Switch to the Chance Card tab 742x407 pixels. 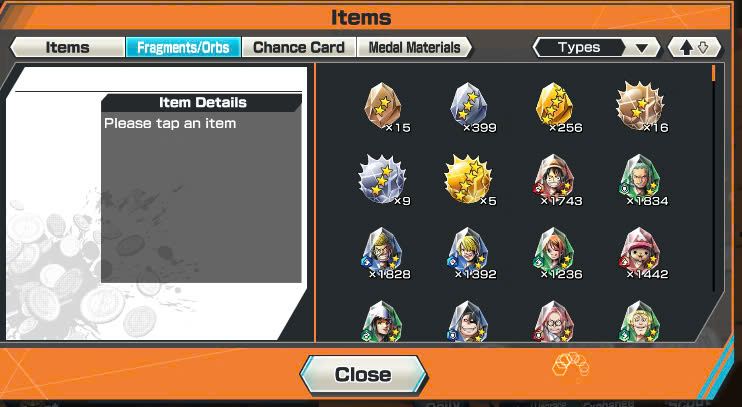tap(299, 47)
